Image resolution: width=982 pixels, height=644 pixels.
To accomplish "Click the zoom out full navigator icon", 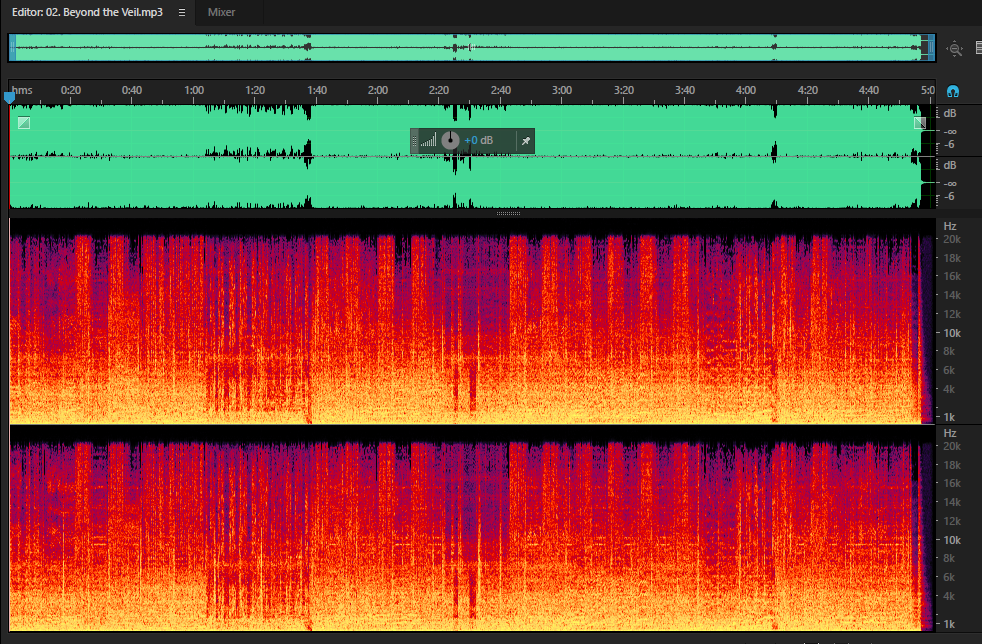I will coord(954,49).
